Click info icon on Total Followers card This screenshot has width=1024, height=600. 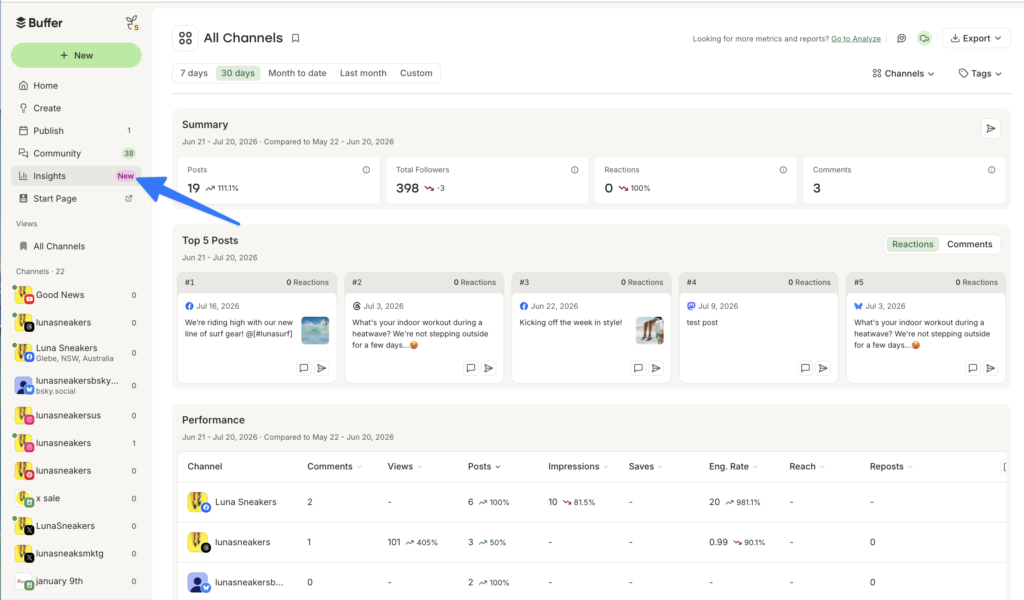(x=575, y=170)
